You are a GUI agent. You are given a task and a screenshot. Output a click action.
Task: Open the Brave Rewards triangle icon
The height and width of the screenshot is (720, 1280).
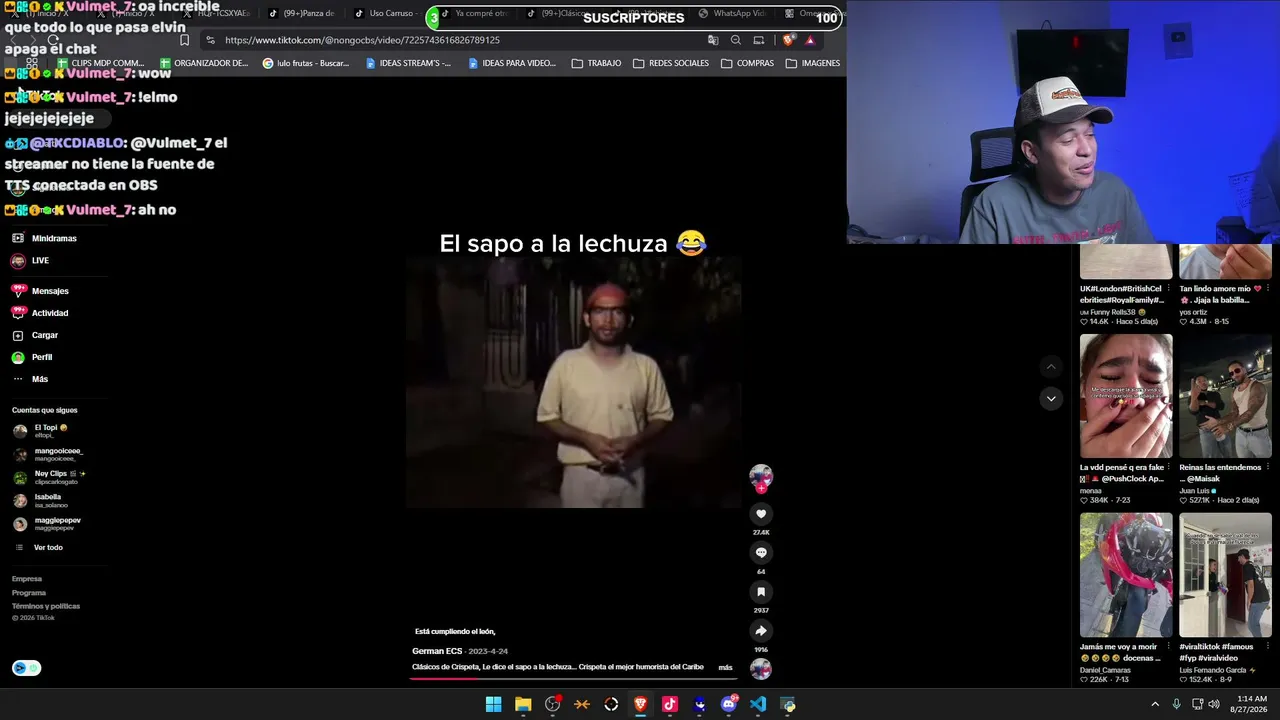click(810, 40)
